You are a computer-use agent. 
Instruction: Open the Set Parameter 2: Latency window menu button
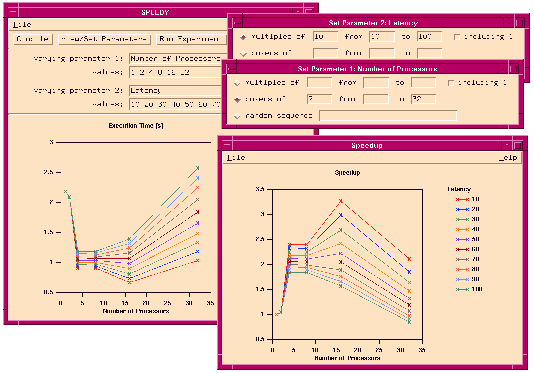coord(237,23)
